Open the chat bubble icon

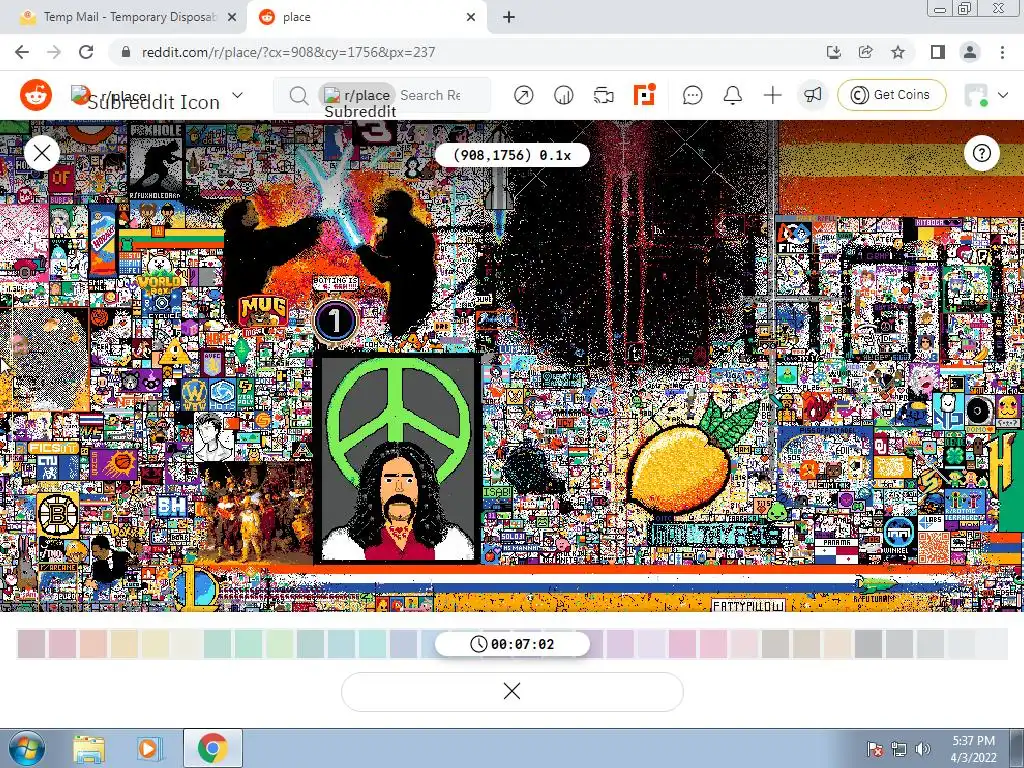[x=692, y=95]
